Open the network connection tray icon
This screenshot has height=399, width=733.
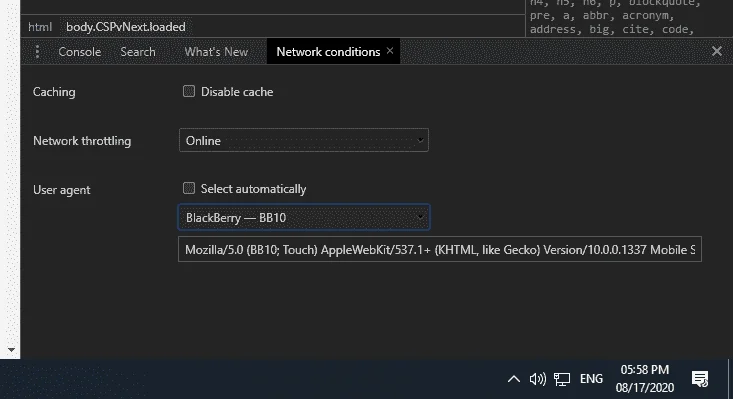pos(562,379)
